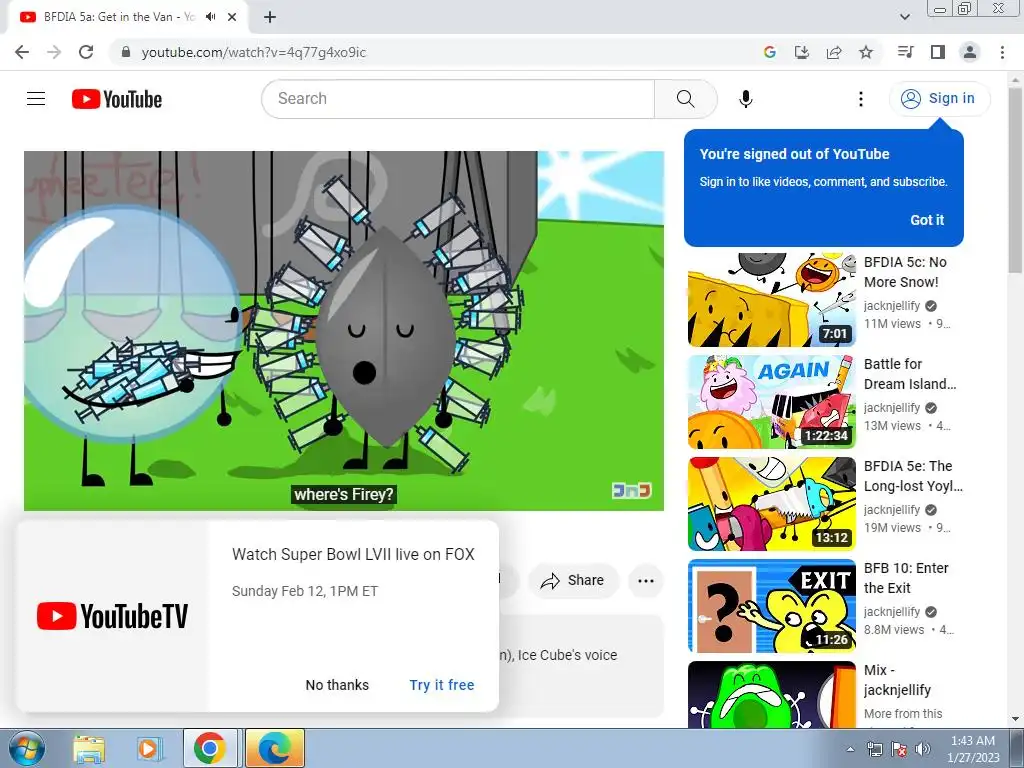1024x768 pixels.
Task: Open the BFDIA 5c: No More Snow! thumbnail
Action: [771, 300]
